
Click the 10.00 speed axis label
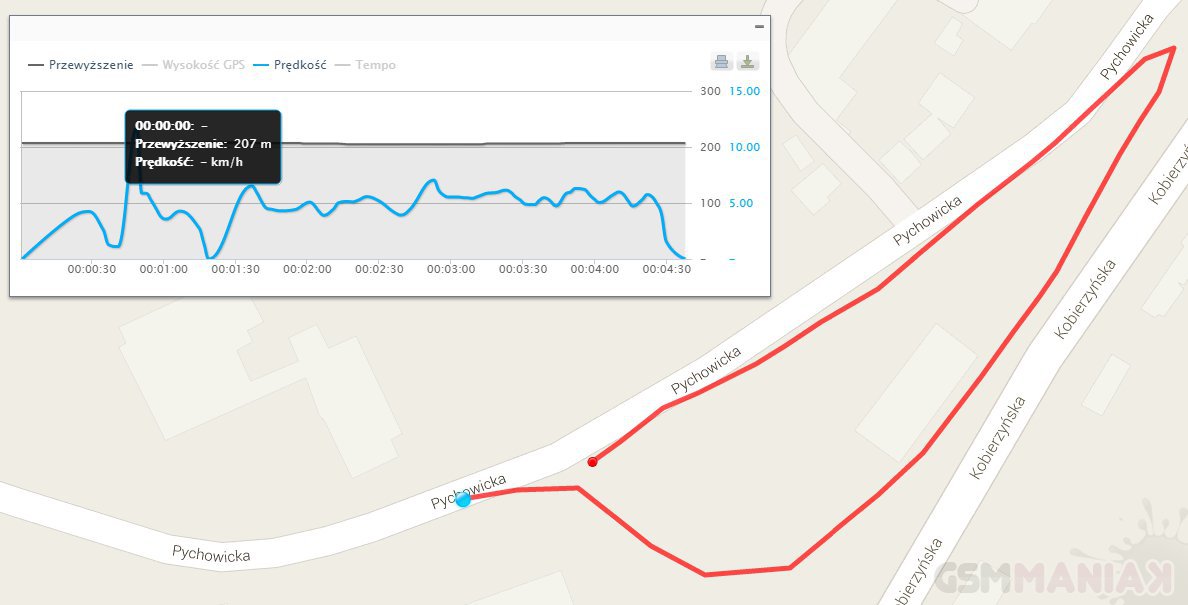[745, 147]
